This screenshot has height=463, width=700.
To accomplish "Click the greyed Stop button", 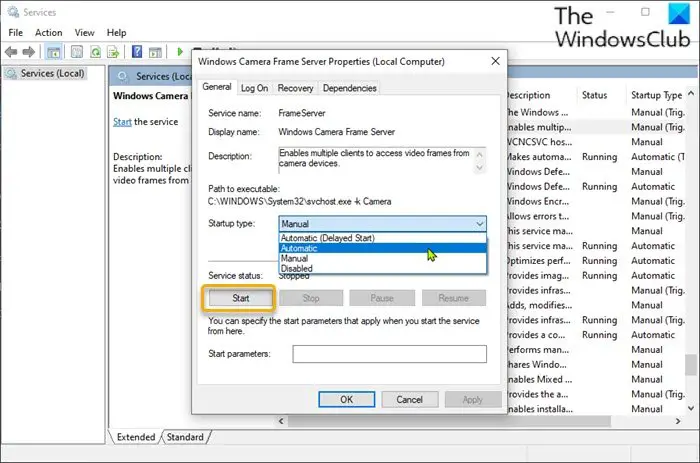I will click(311, 298).
